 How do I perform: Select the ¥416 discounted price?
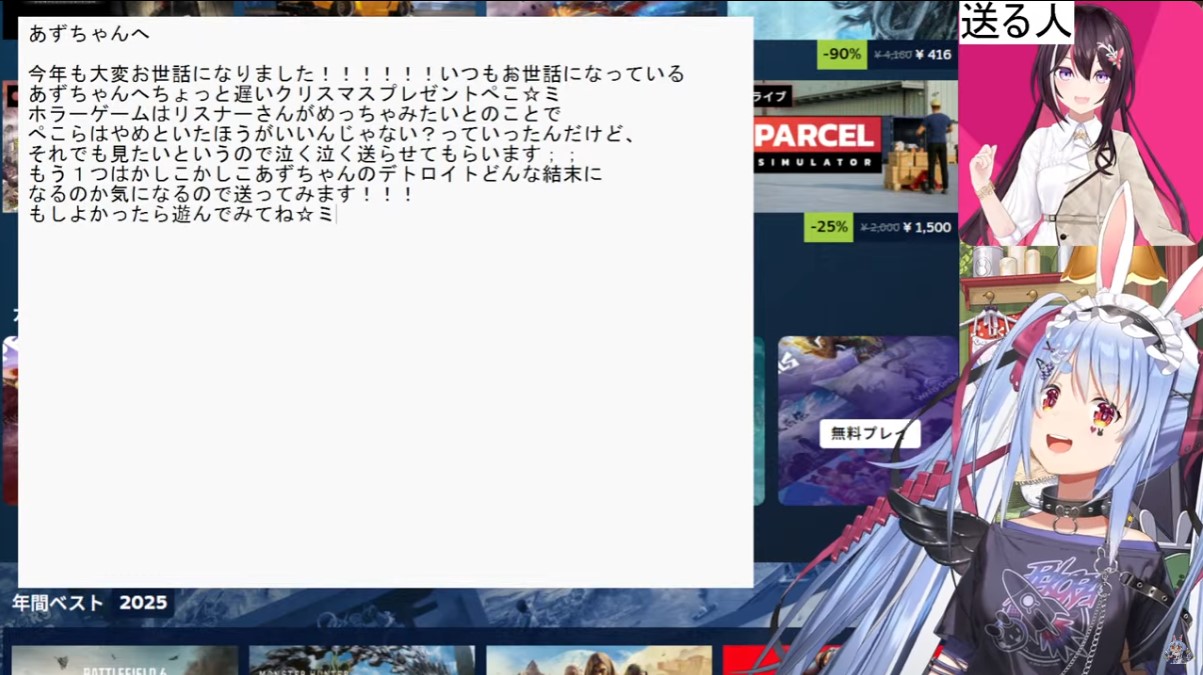[932, 54]
